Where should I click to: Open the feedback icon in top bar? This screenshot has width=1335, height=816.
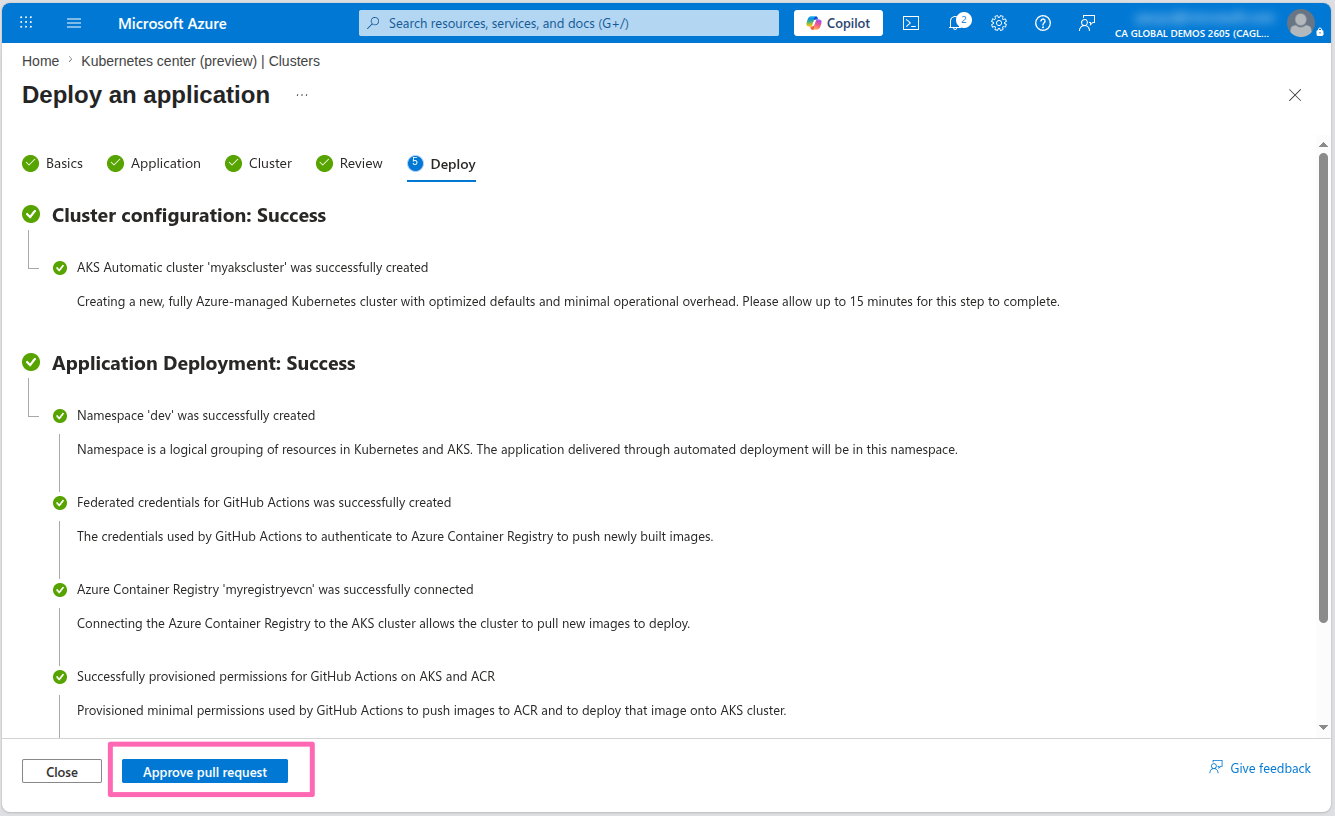1087,23
